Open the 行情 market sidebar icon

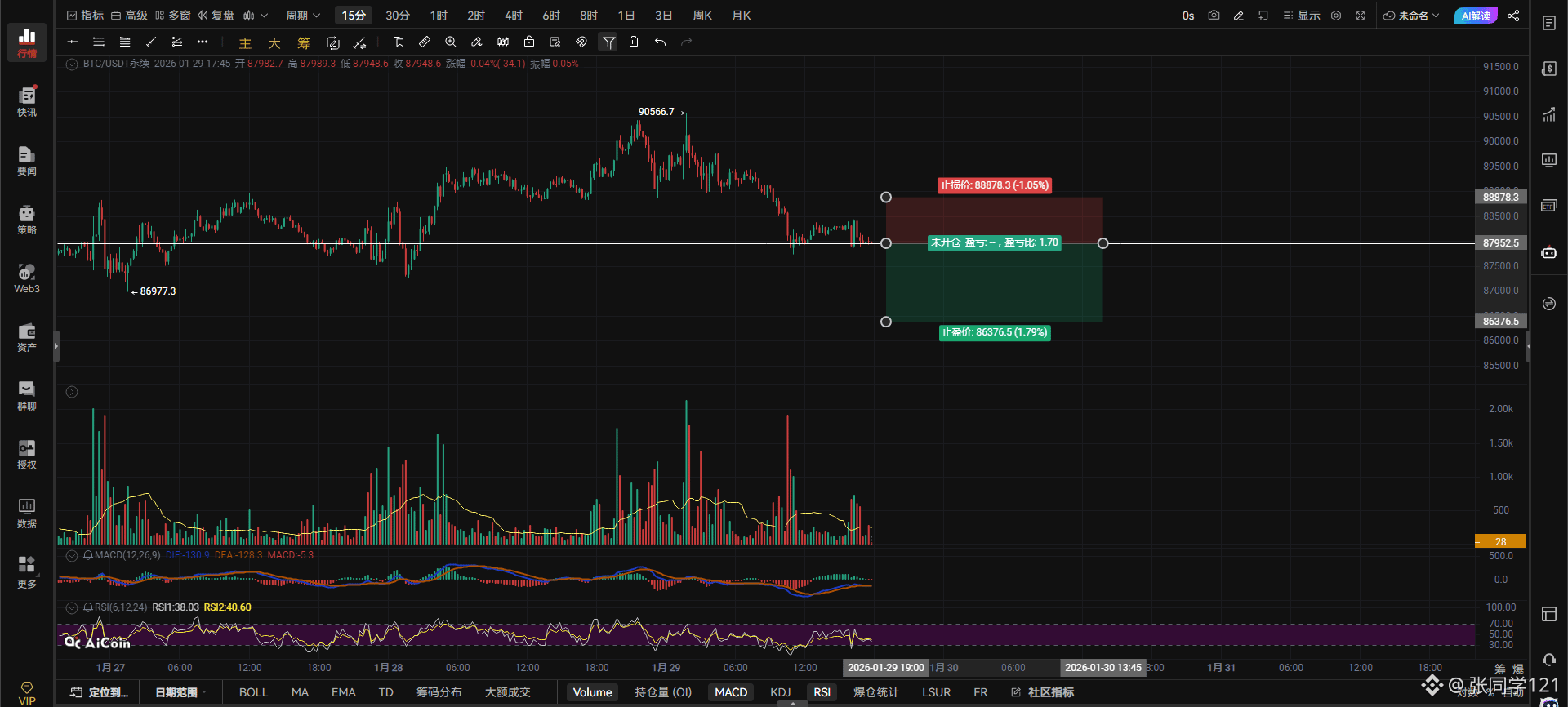point(27,42)
